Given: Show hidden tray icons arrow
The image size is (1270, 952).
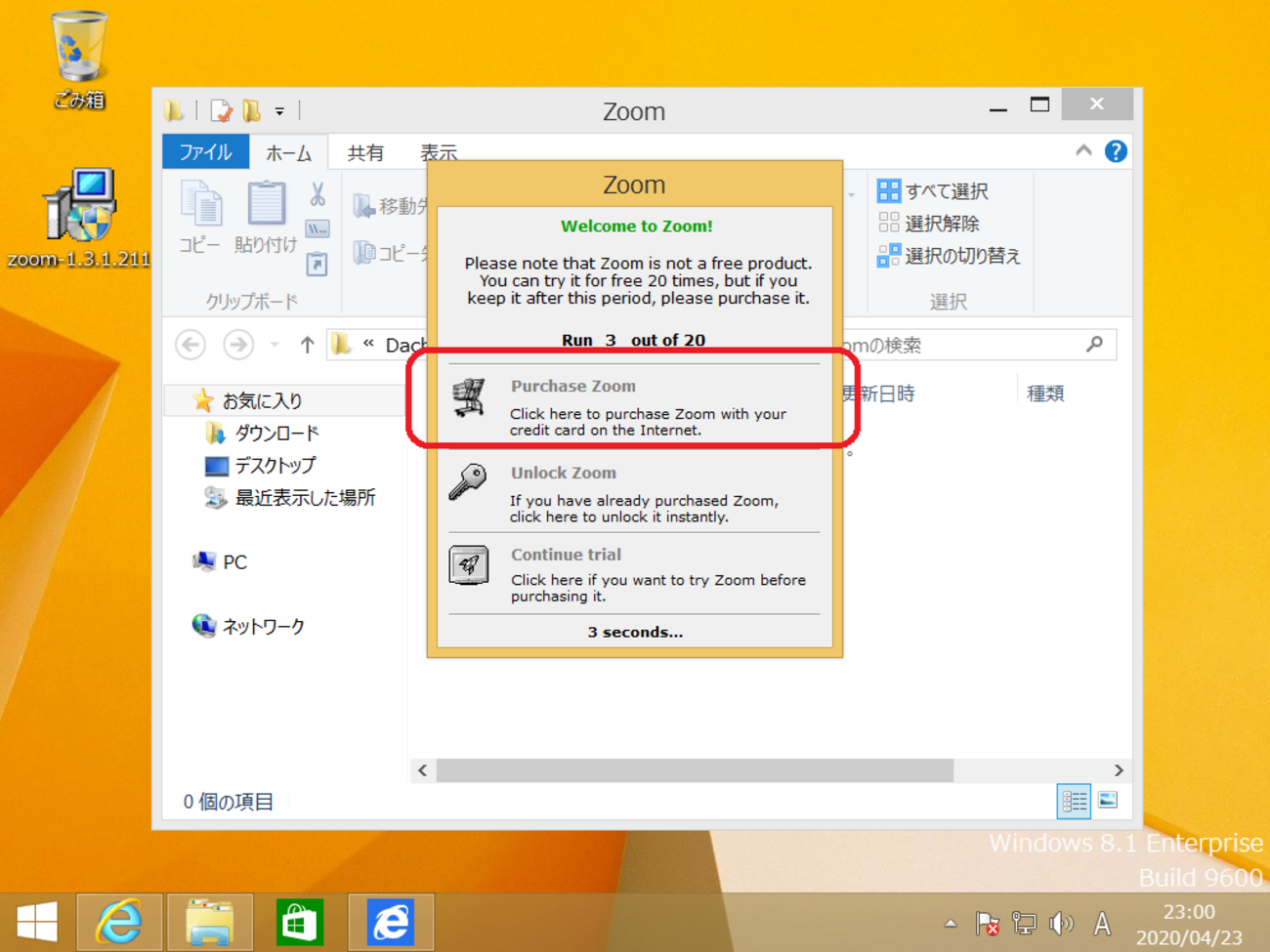Looking at the screenshot, I should (951, 923).
